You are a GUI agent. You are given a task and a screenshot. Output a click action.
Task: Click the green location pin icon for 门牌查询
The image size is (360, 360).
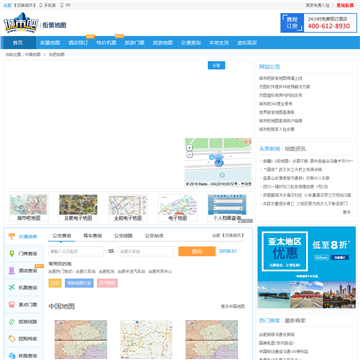click(x=12, y=254)
